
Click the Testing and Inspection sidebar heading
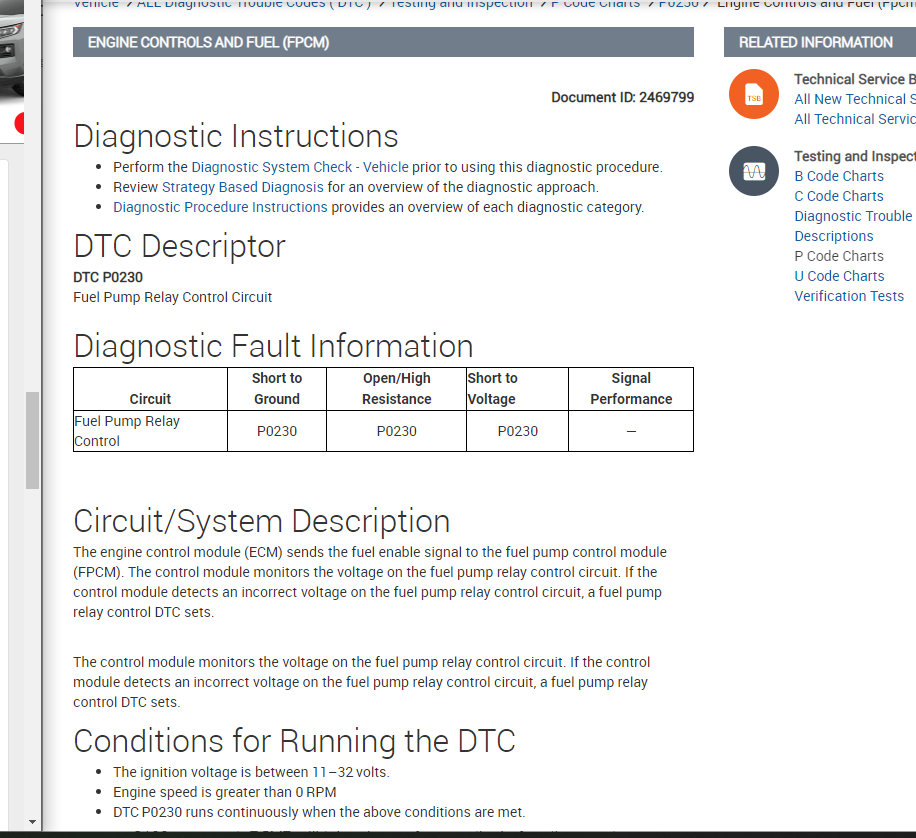pos(855,156)
